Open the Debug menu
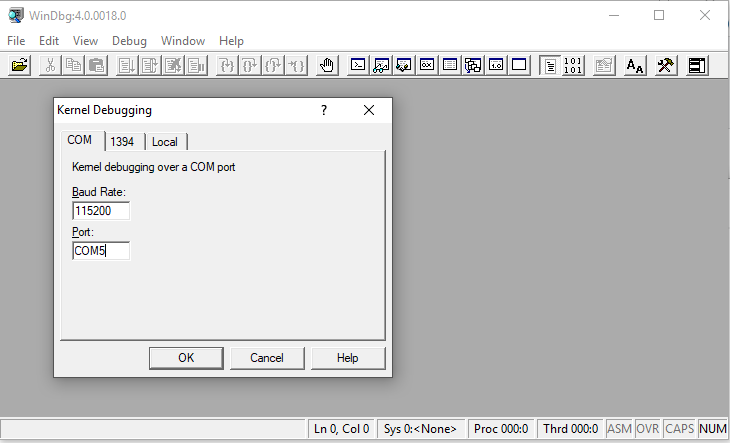 [129, 41]
